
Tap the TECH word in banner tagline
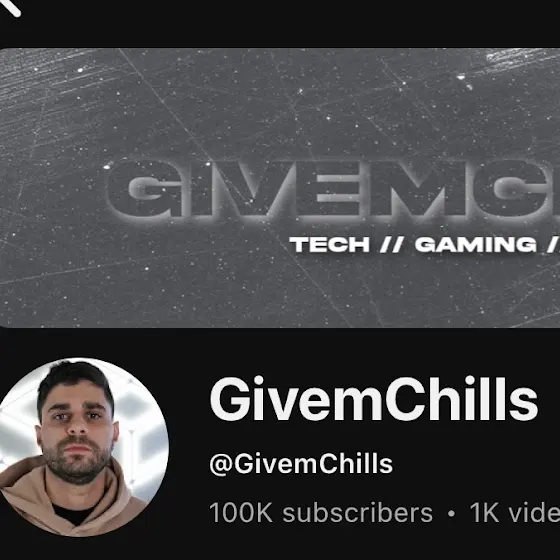click(330, 245)
